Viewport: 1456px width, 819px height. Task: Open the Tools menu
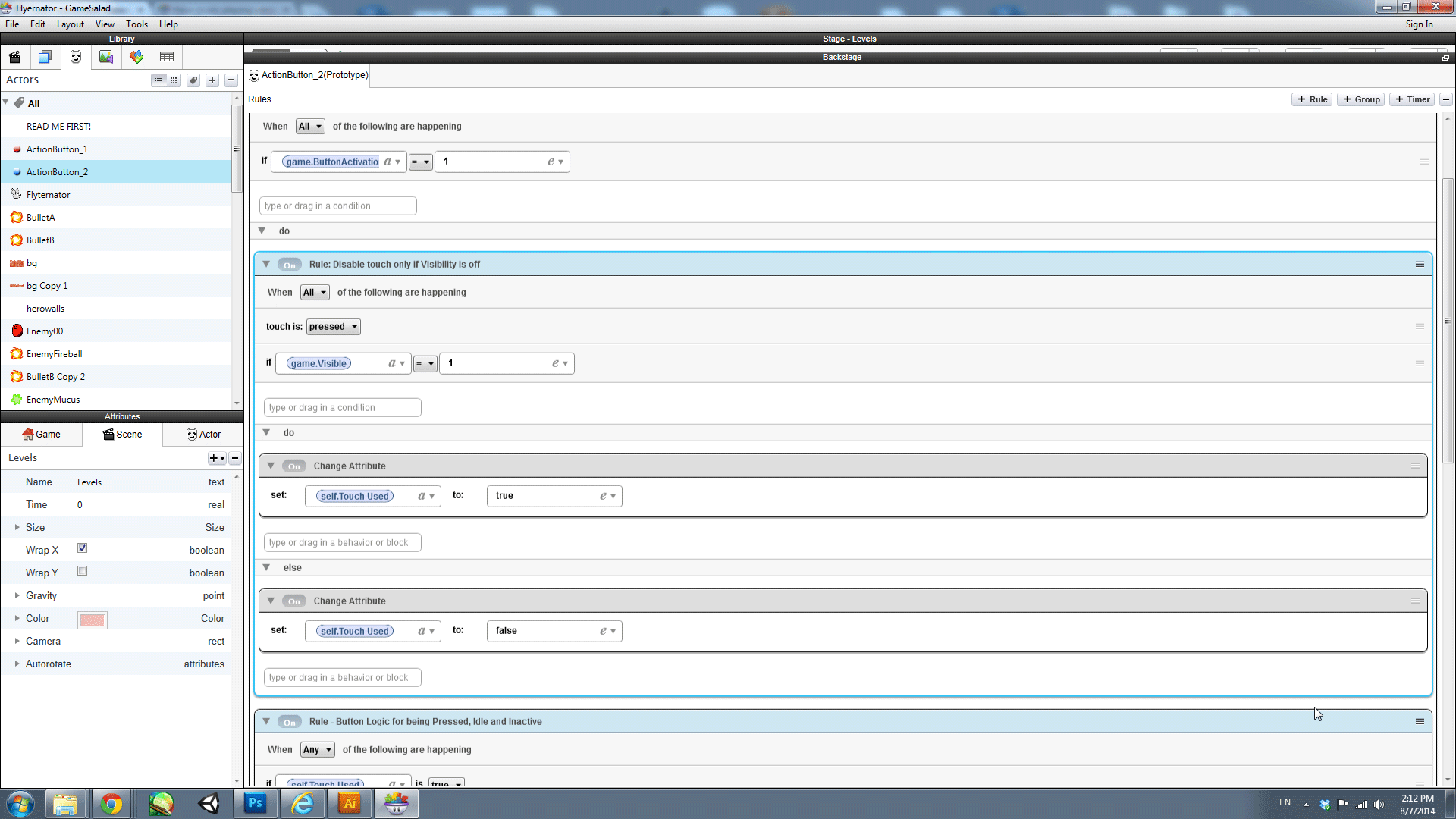136,24
